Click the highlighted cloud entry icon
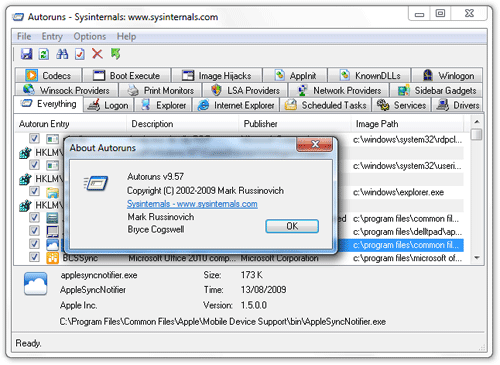 52,245
